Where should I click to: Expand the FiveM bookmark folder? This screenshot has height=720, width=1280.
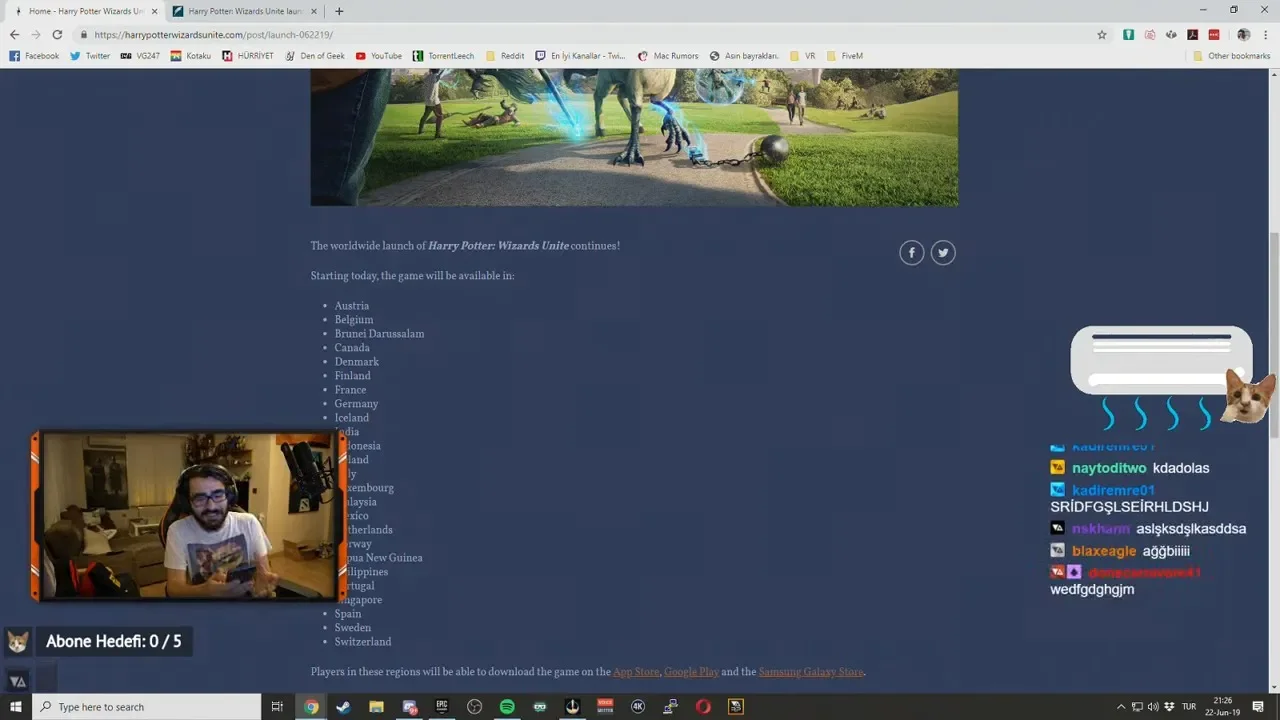pos(844,56)
